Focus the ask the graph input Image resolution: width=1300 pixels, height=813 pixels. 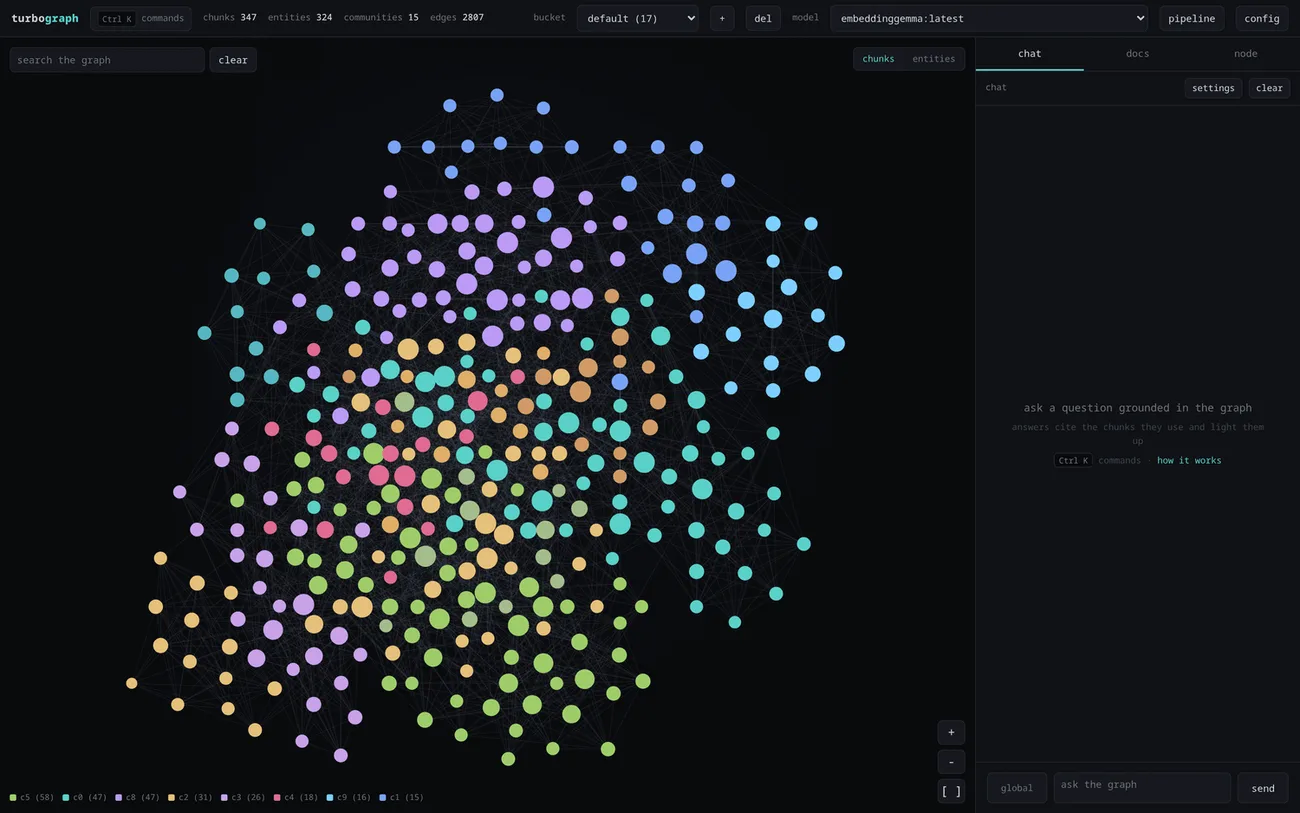pyautogui.click(x=1142, y=788)
